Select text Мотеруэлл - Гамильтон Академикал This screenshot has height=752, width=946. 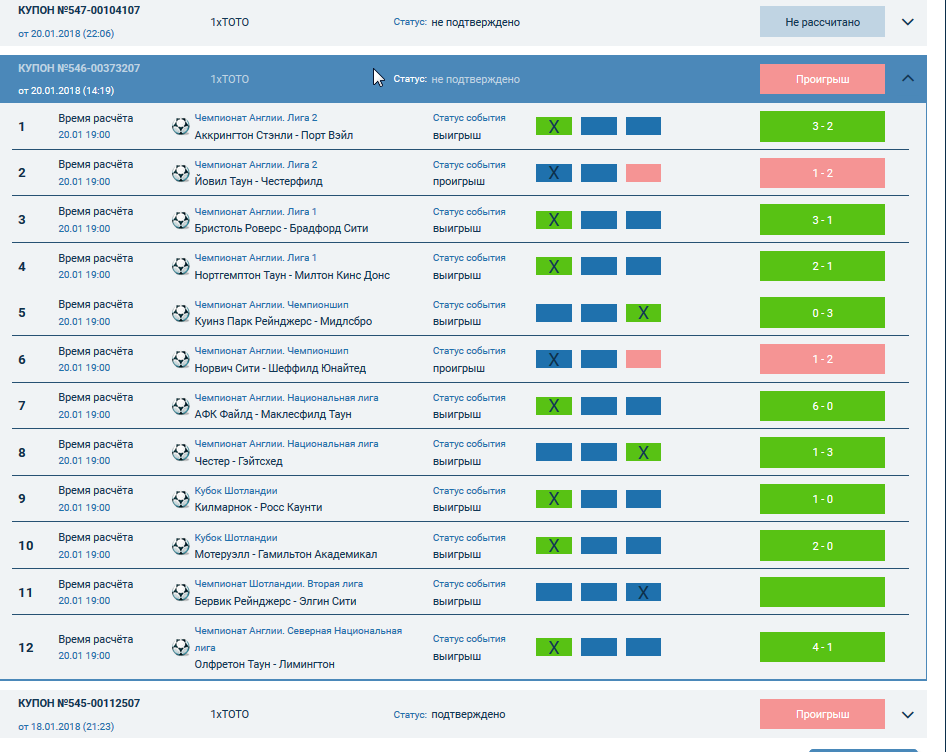click(x=285, y=554)
